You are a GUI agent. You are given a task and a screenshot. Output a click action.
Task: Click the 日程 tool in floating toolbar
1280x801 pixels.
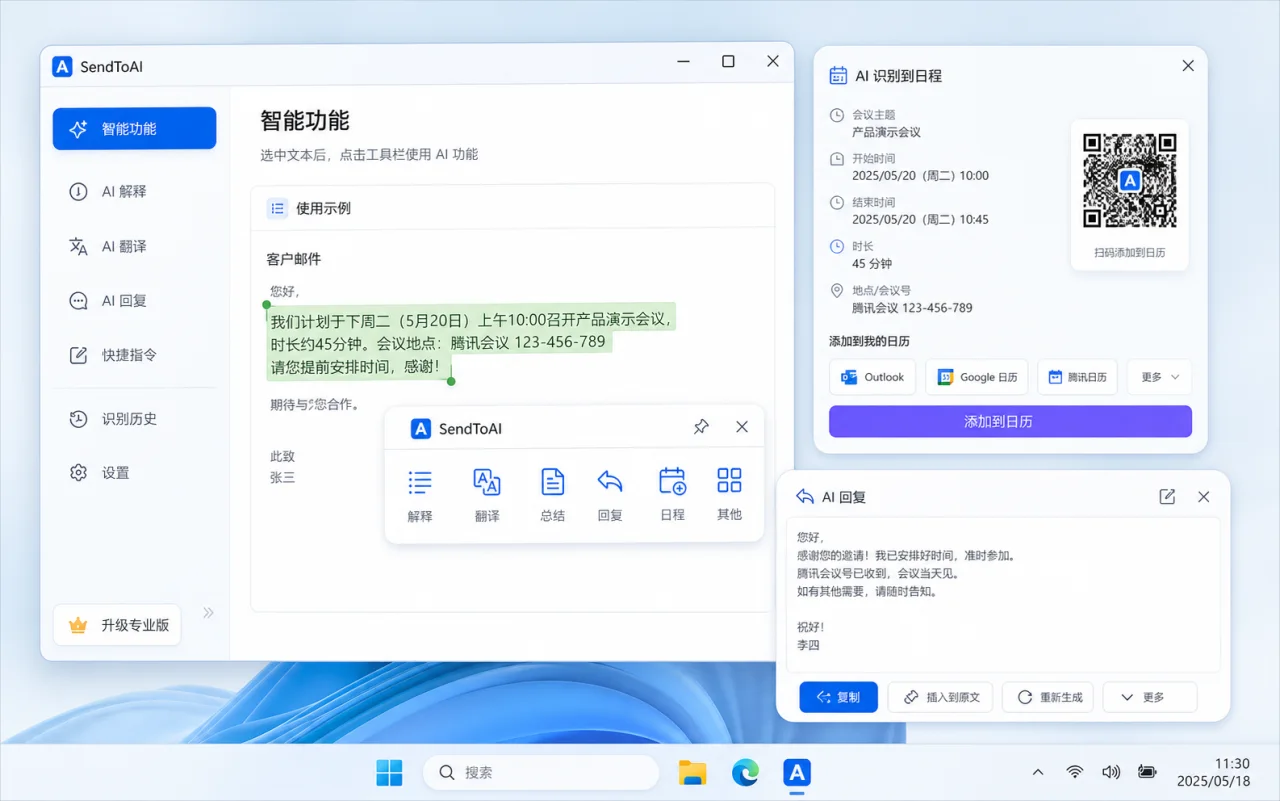pos(673,495)
